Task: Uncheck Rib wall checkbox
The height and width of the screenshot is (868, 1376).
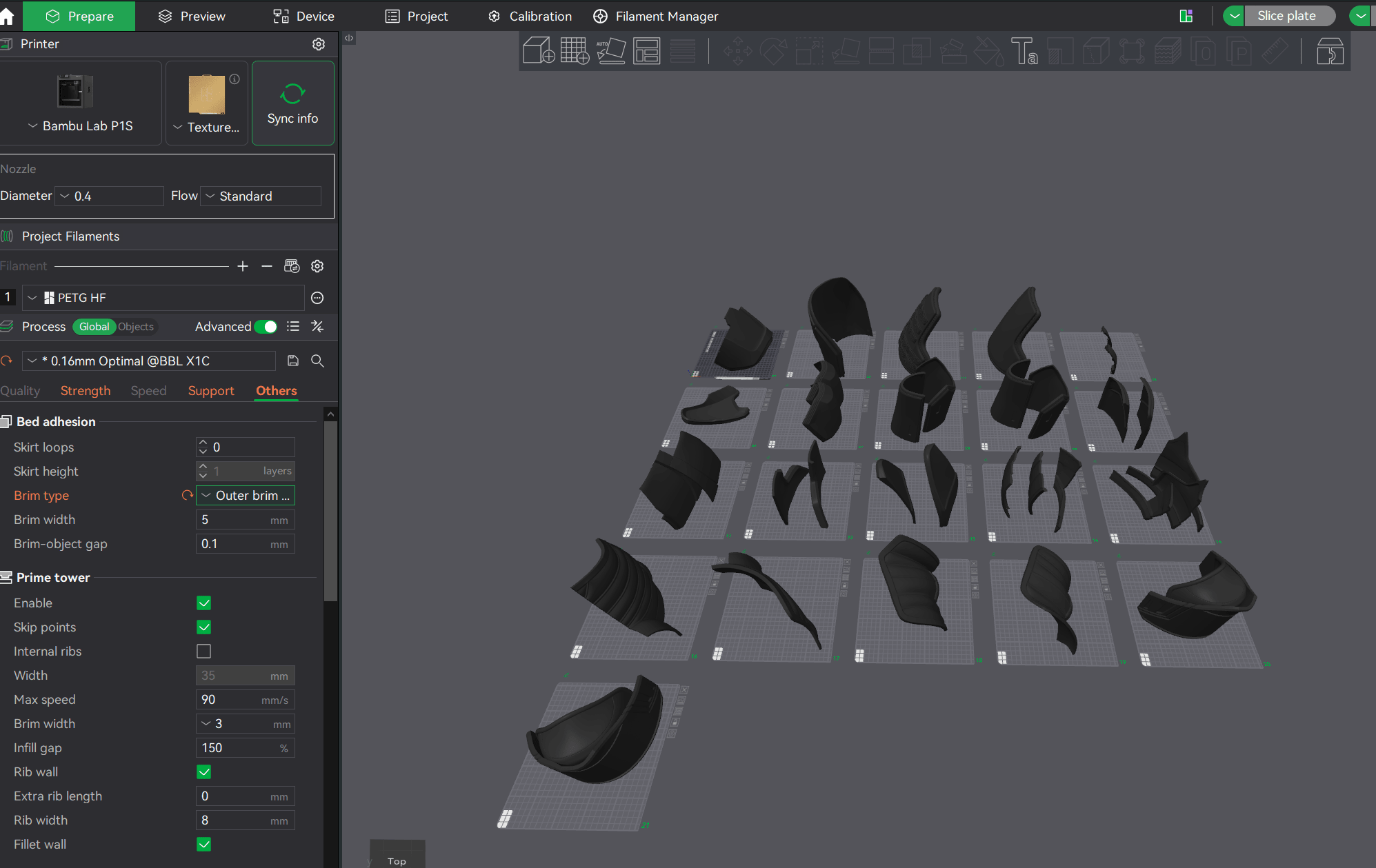Action: [x=203, y=772]
